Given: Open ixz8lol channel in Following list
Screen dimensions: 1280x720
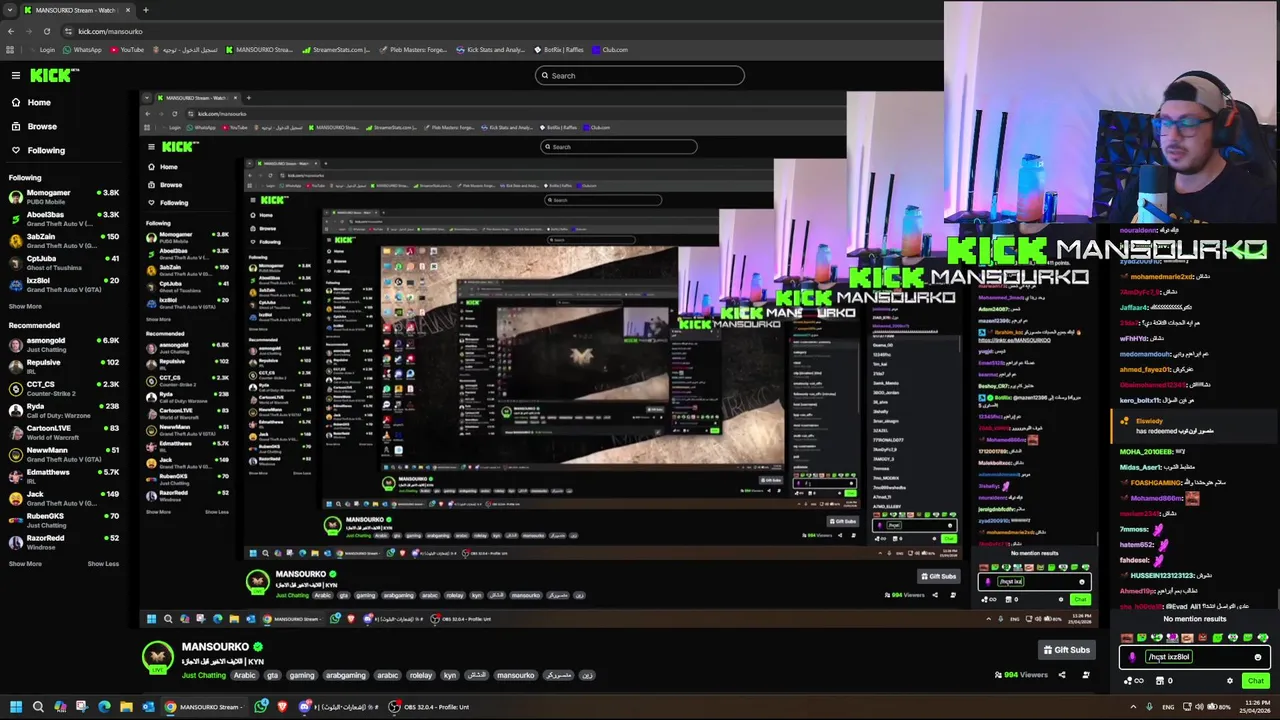Looking at the screenshot, I should tap(64, 284).
